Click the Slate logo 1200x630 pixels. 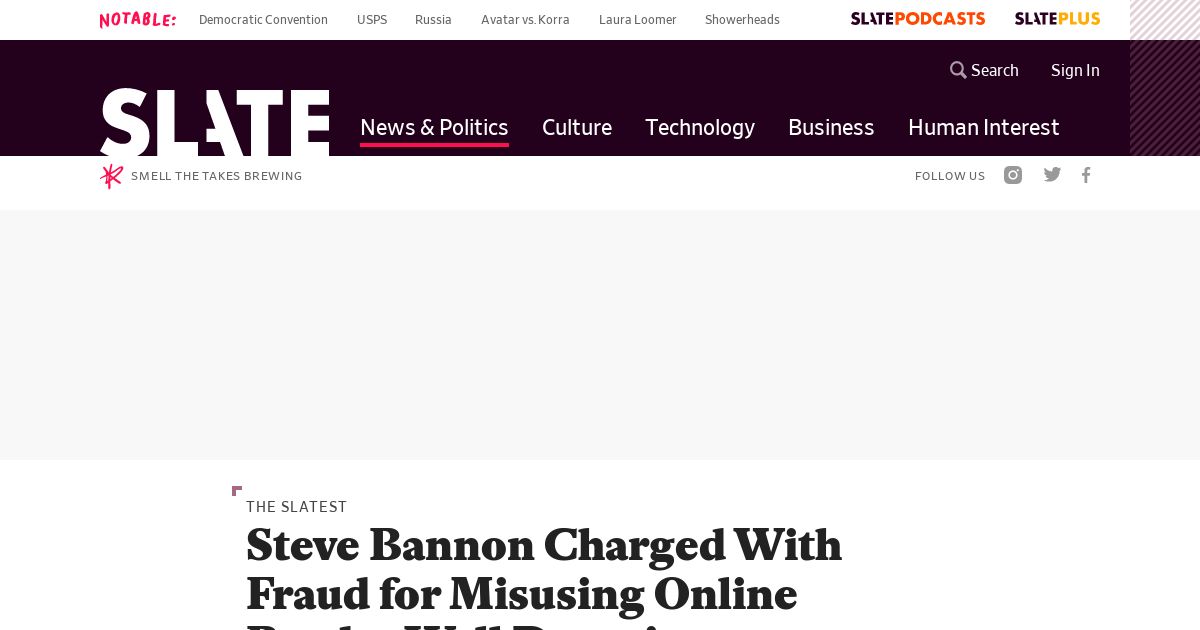(x=215, y=122)
